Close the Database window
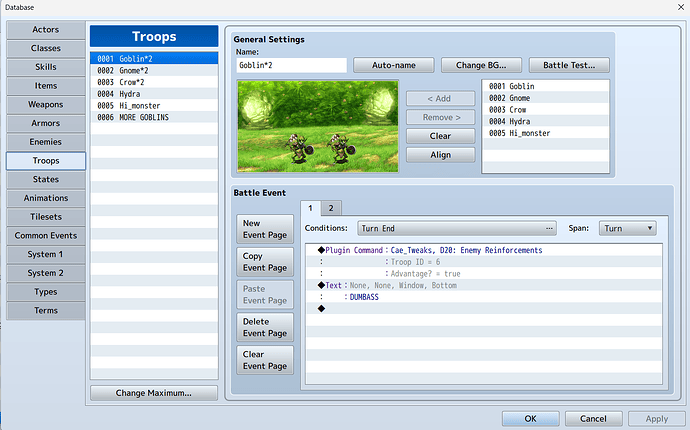The width and height of the screenshot is (690, 430). point(680,7)
